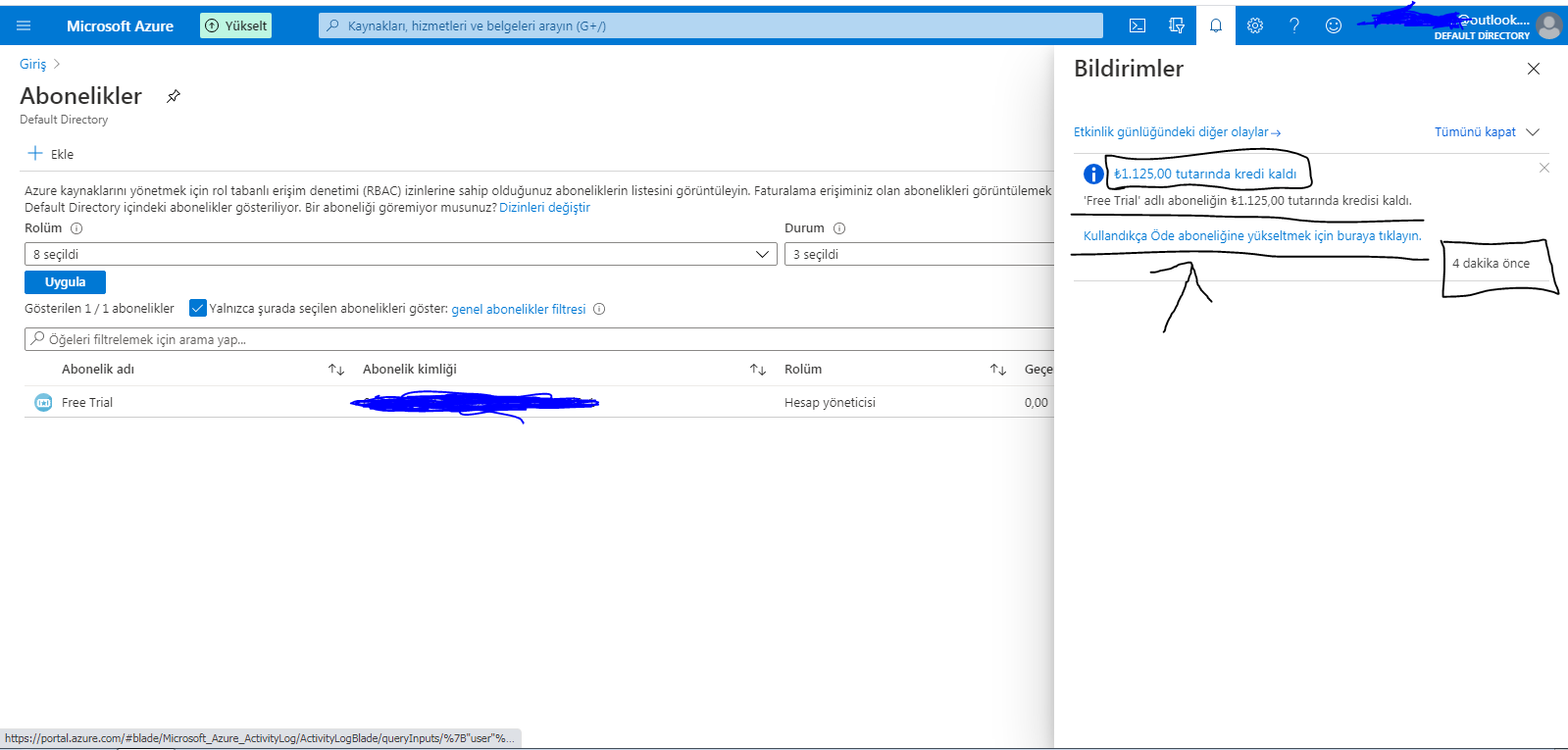
Task: Go to Giriş breadcrumb
Action: point(32,64)
